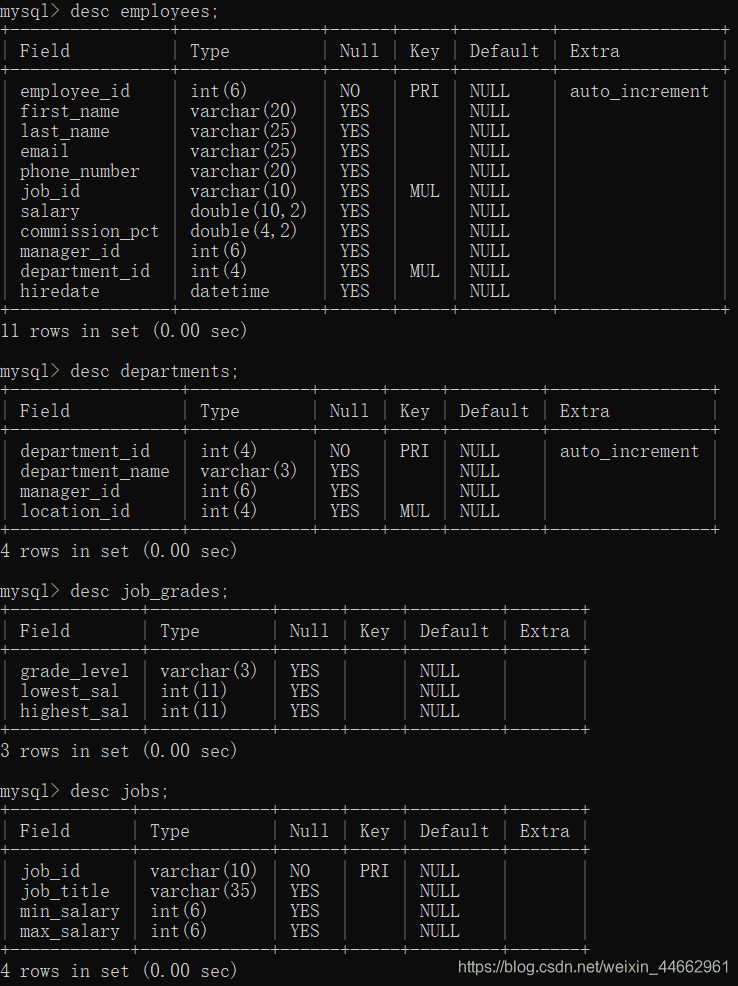The image size is (738, 986).
Task: Select the job_title field name
Action: pos(65,891)
